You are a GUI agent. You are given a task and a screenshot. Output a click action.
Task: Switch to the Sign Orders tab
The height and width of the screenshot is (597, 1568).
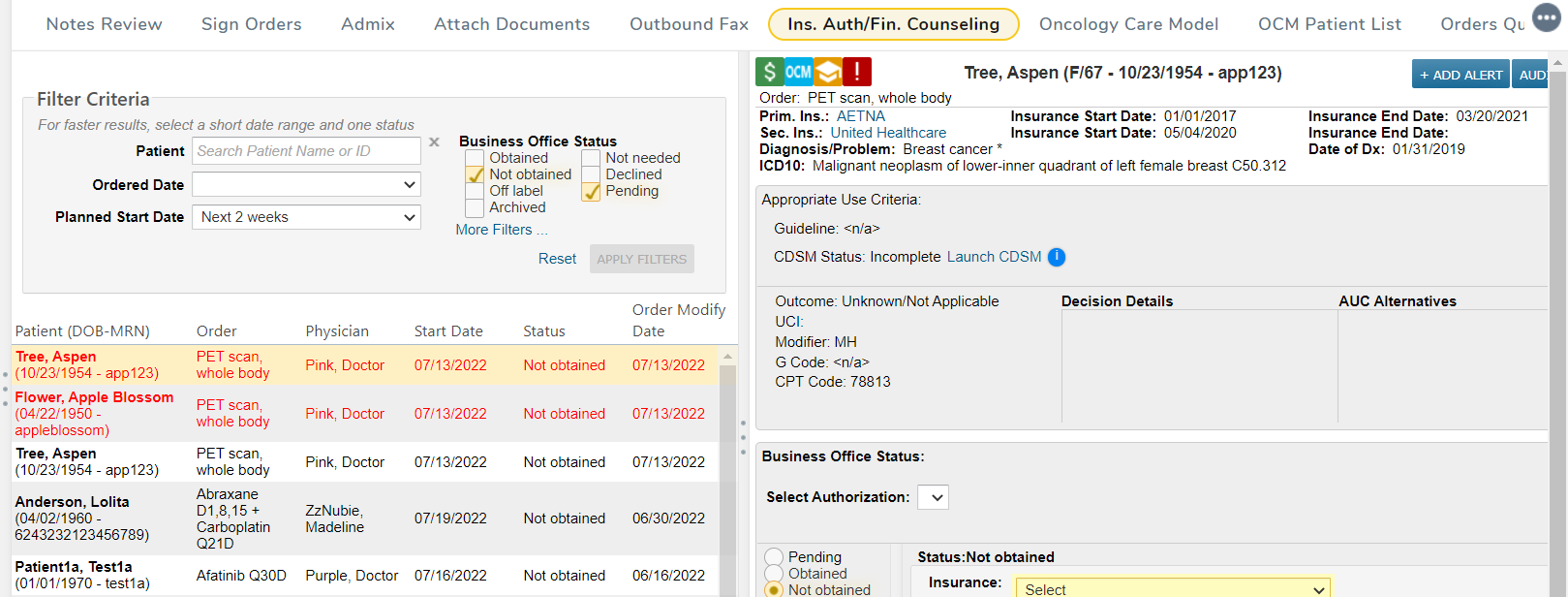[x=251, y=24]
